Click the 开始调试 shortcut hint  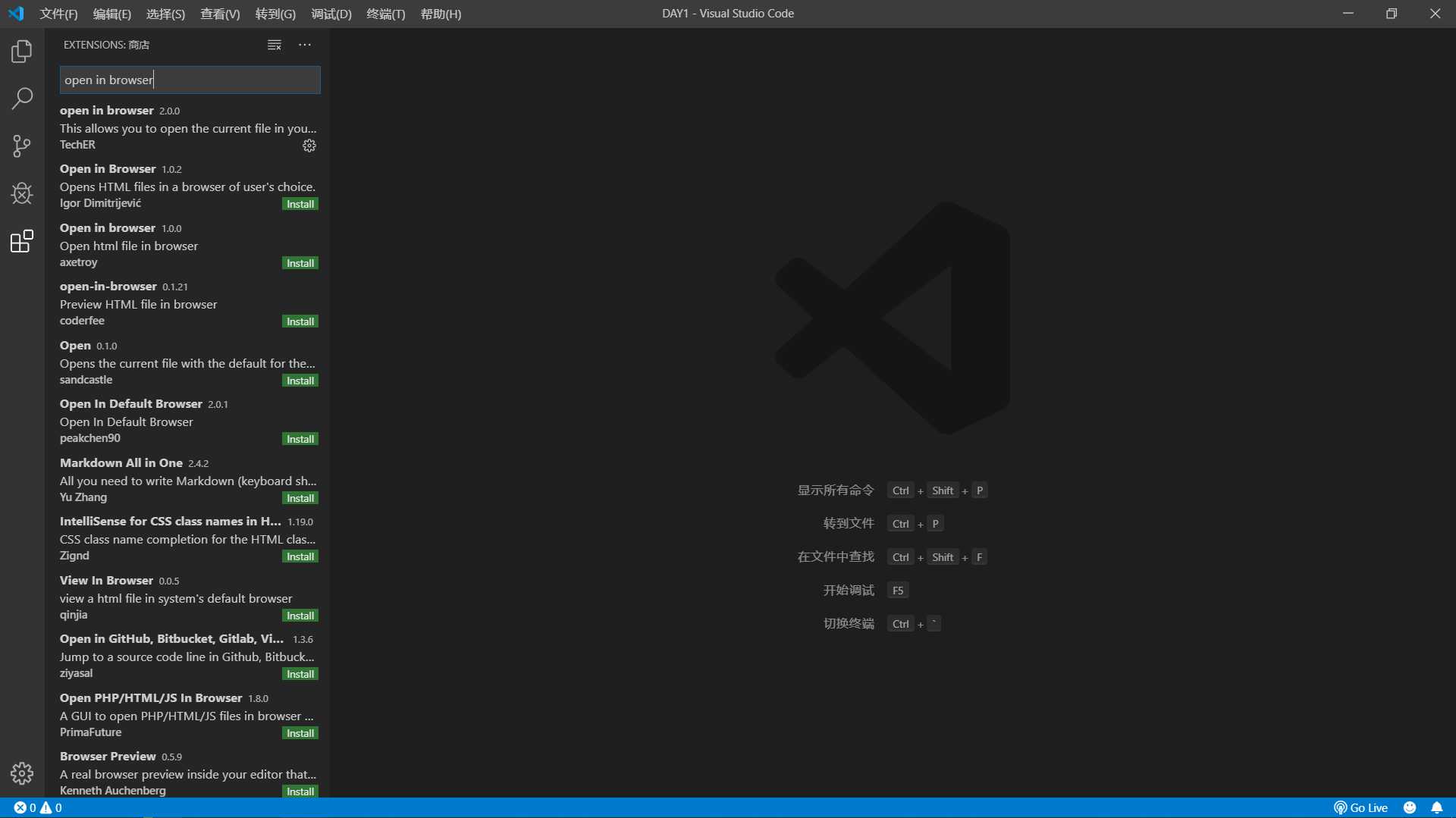coord(849,591)
